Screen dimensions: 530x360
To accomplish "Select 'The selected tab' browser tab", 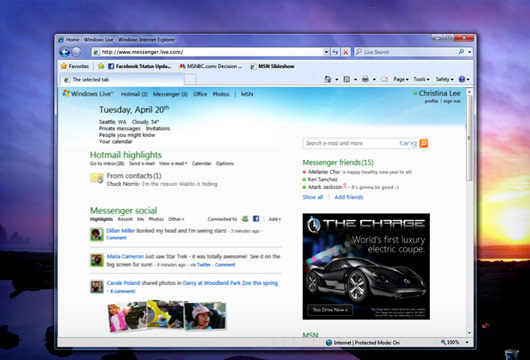I will [122, 79].
